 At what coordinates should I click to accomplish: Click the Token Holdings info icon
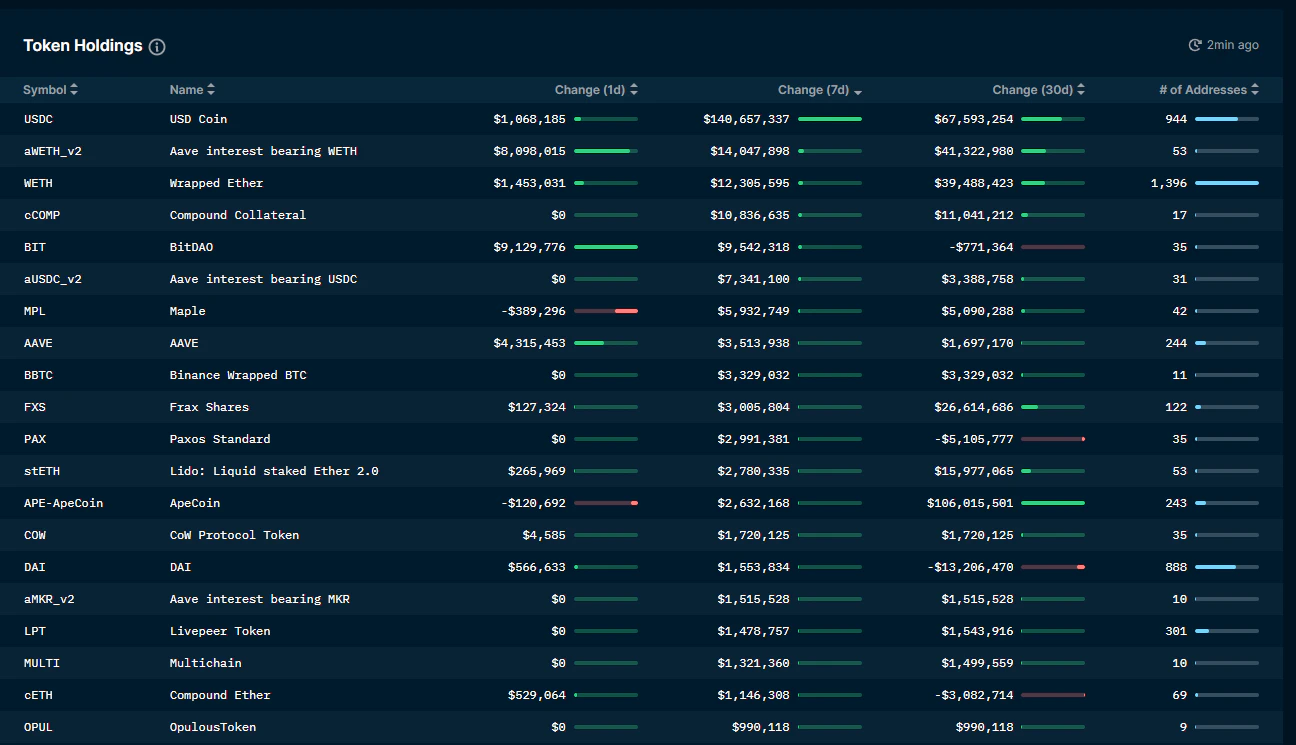[157, 47]
